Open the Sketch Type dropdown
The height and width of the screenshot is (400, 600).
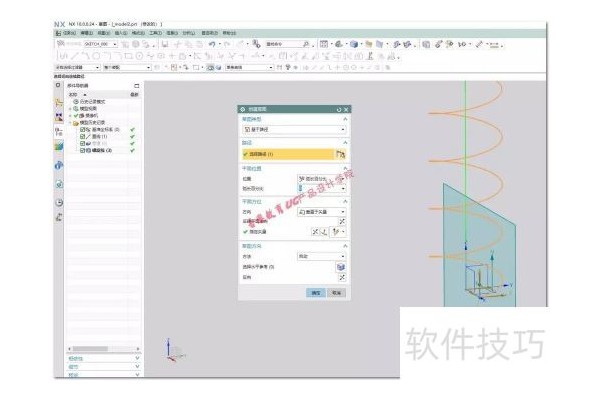pos(294,130)
